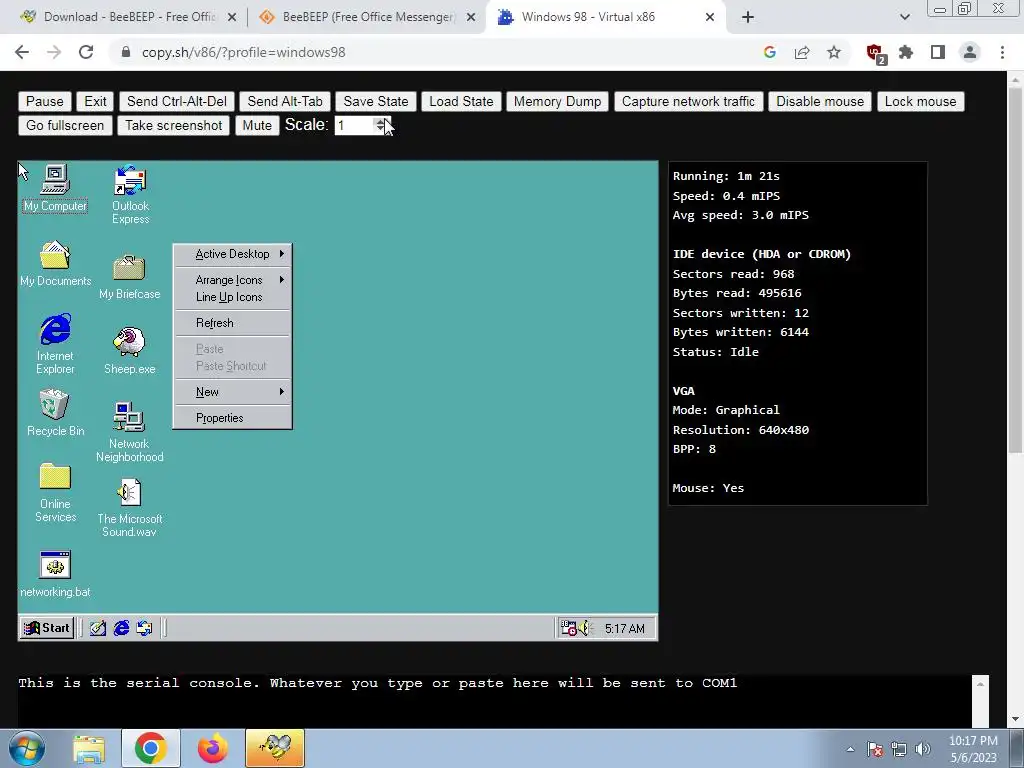Toggle the Lock mouse button
This screenshot has width=1024, height=768.
pyautogui.click(x=920, y=101)
